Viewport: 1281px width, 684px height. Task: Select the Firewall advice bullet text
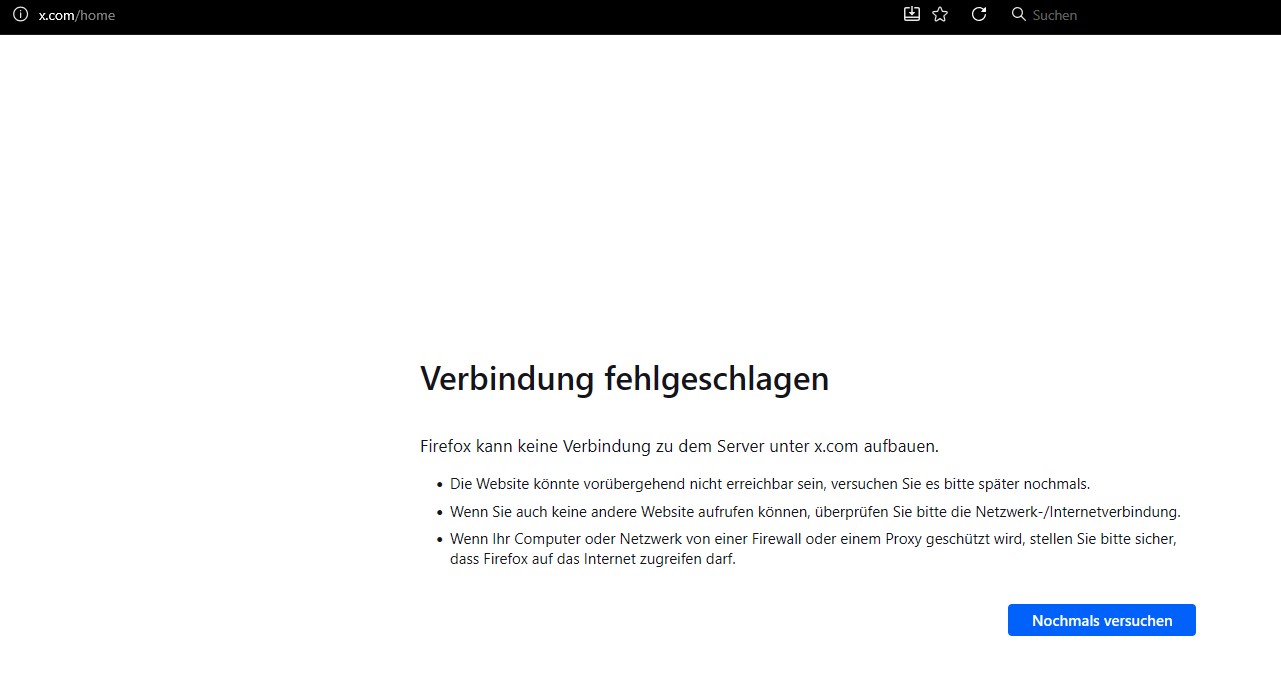tap(813, 548)
